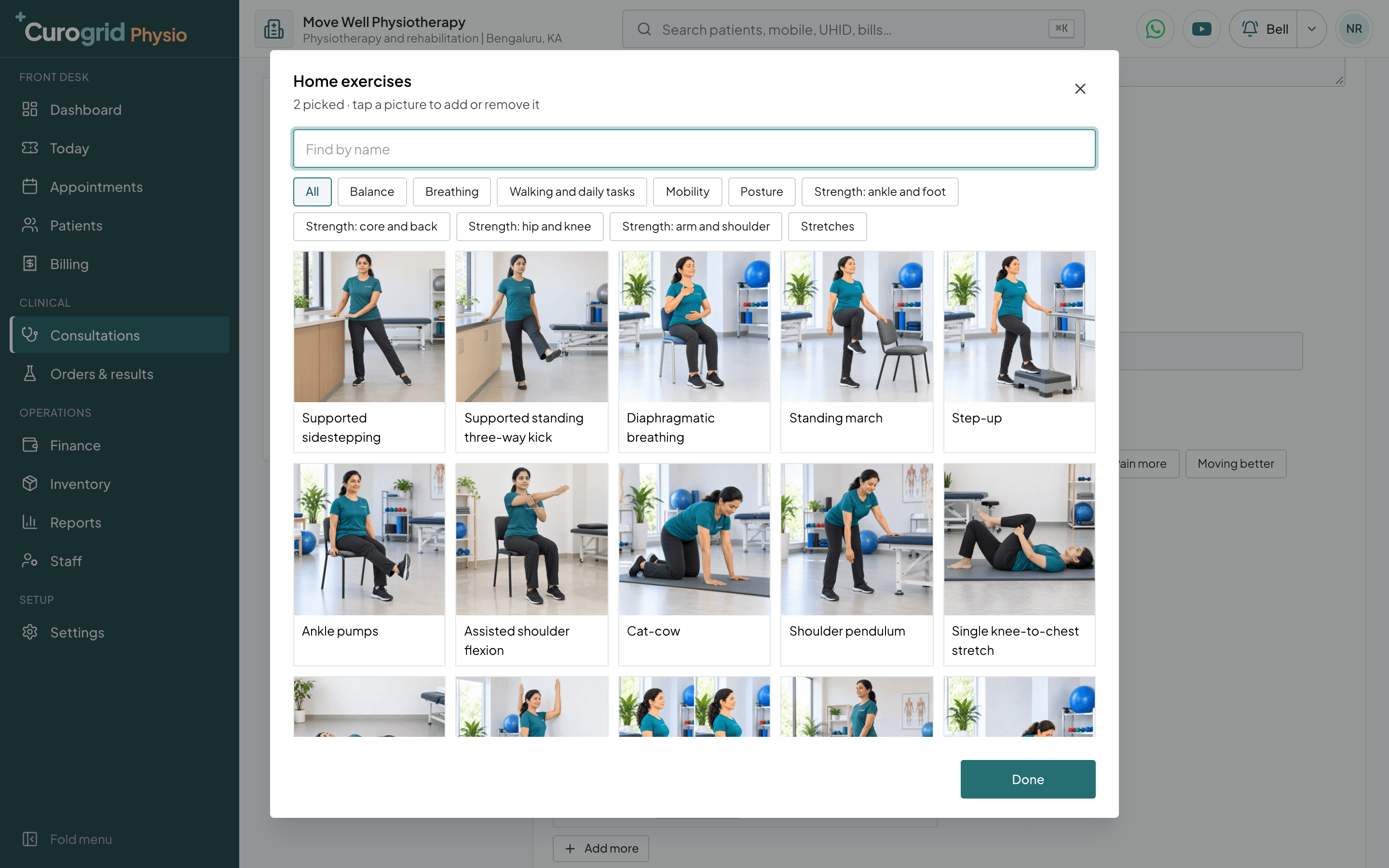1389x868 pixels.
Task: Filter by Strength: arm and shoulder
Action: point(695,226)
